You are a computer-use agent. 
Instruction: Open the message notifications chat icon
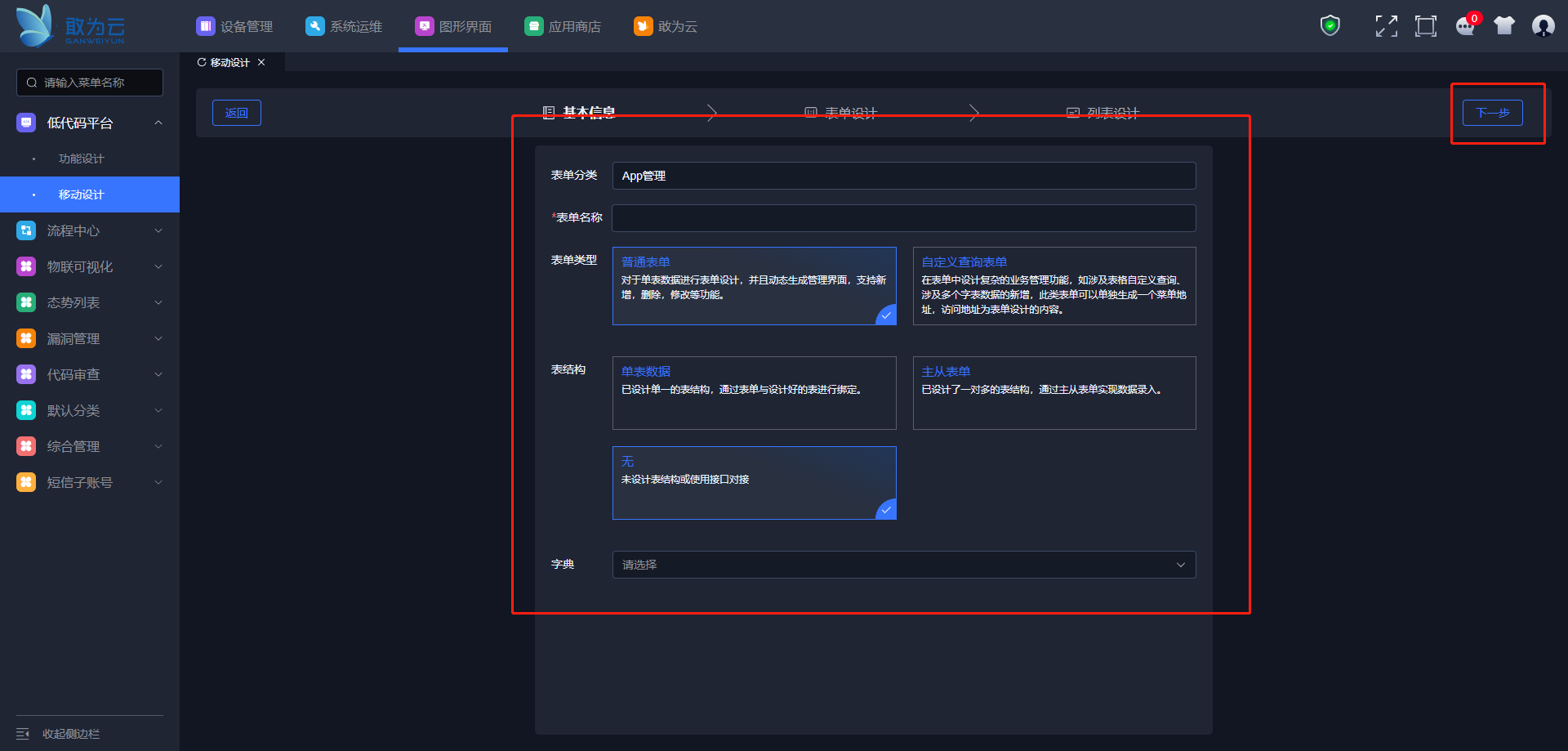(x=1465, y=26)
